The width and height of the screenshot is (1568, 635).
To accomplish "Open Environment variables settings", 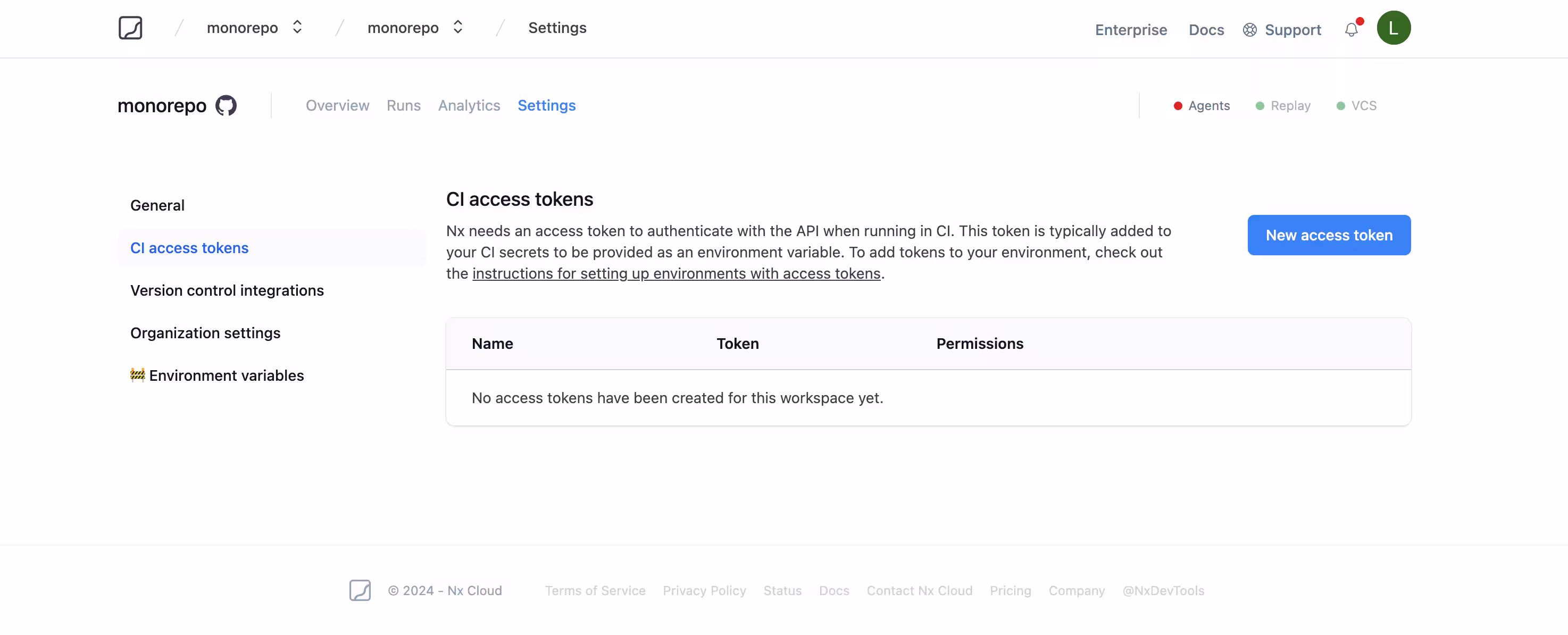I will point(272,375).
